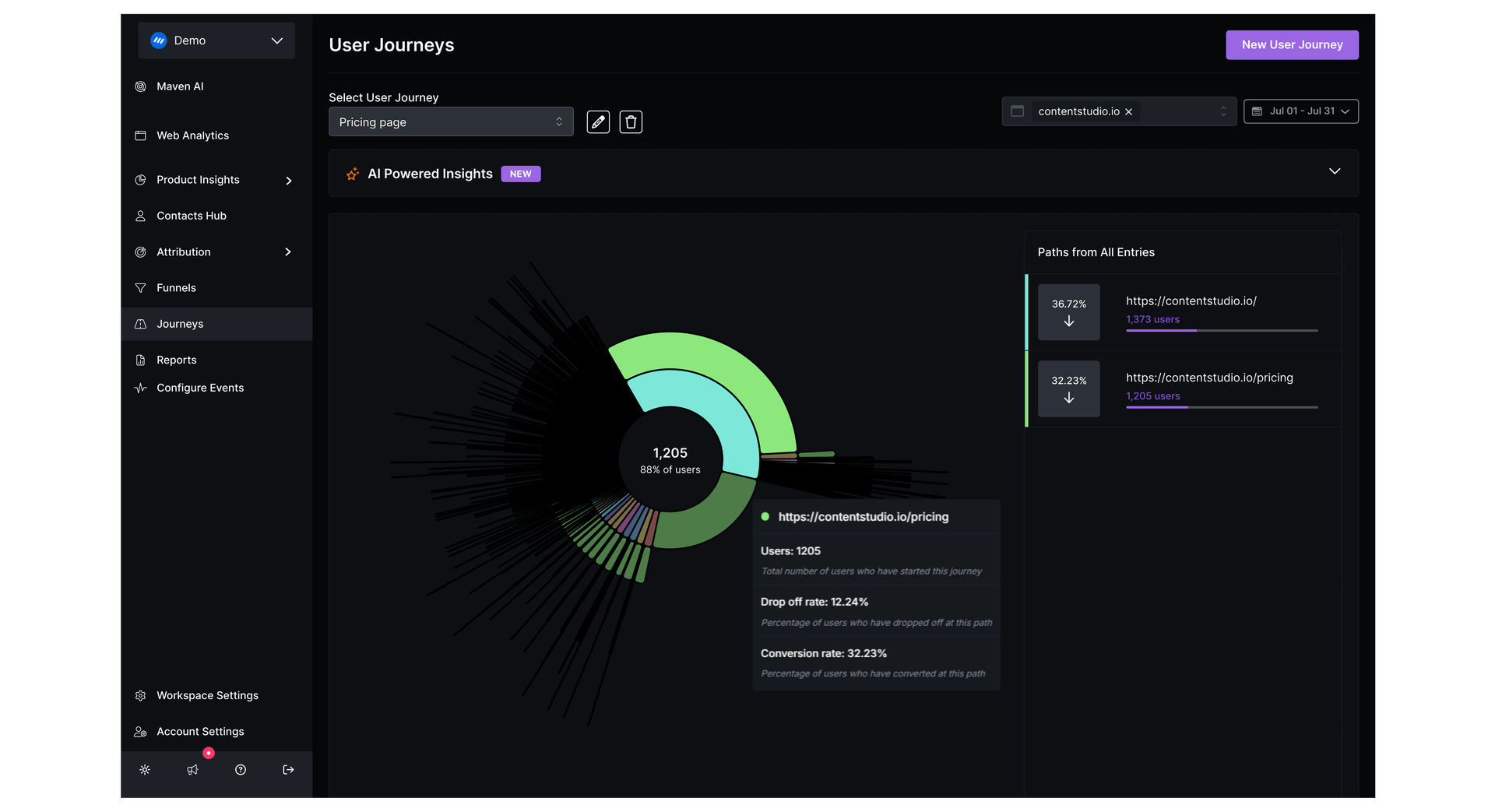Click the Contacts Hub person icon
Screen dimensions: 1495x812
click(141, 216)
